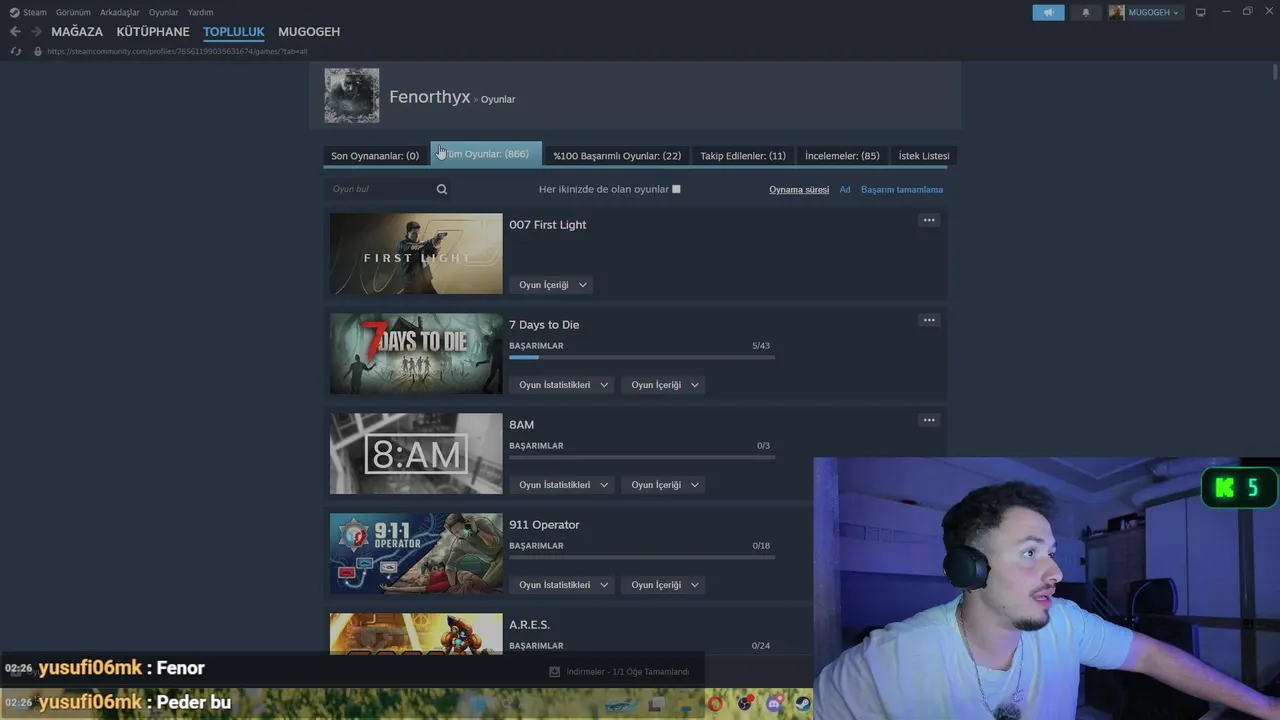
Task: Go back with the left arrow
Action: (15, 31)
